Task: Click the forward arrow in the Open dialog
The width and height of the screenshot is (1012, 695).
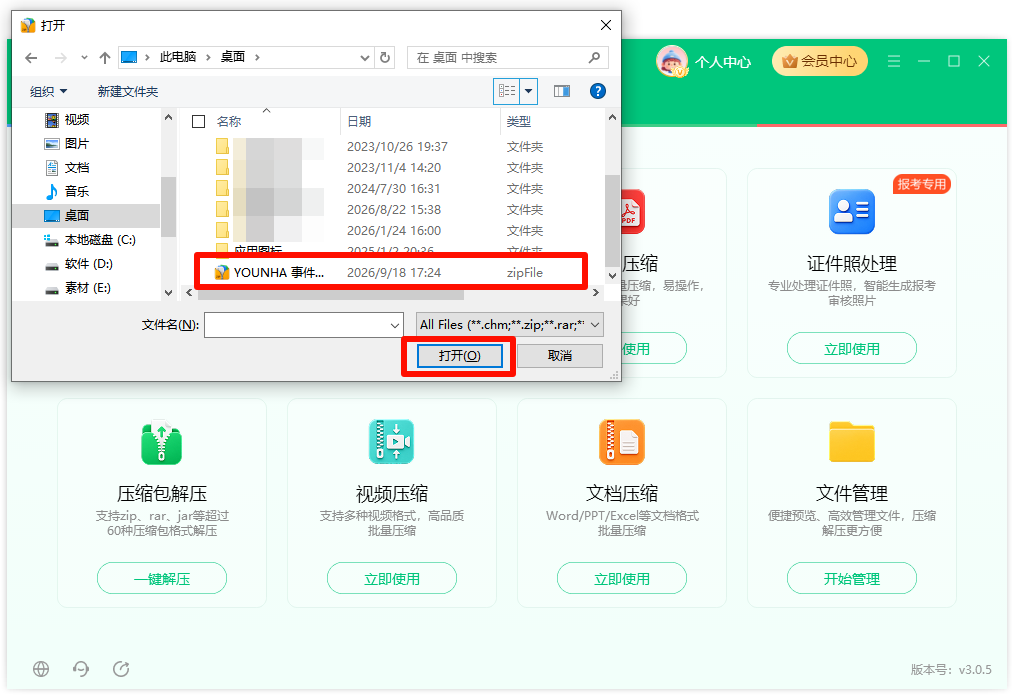Action: [61, 58]
